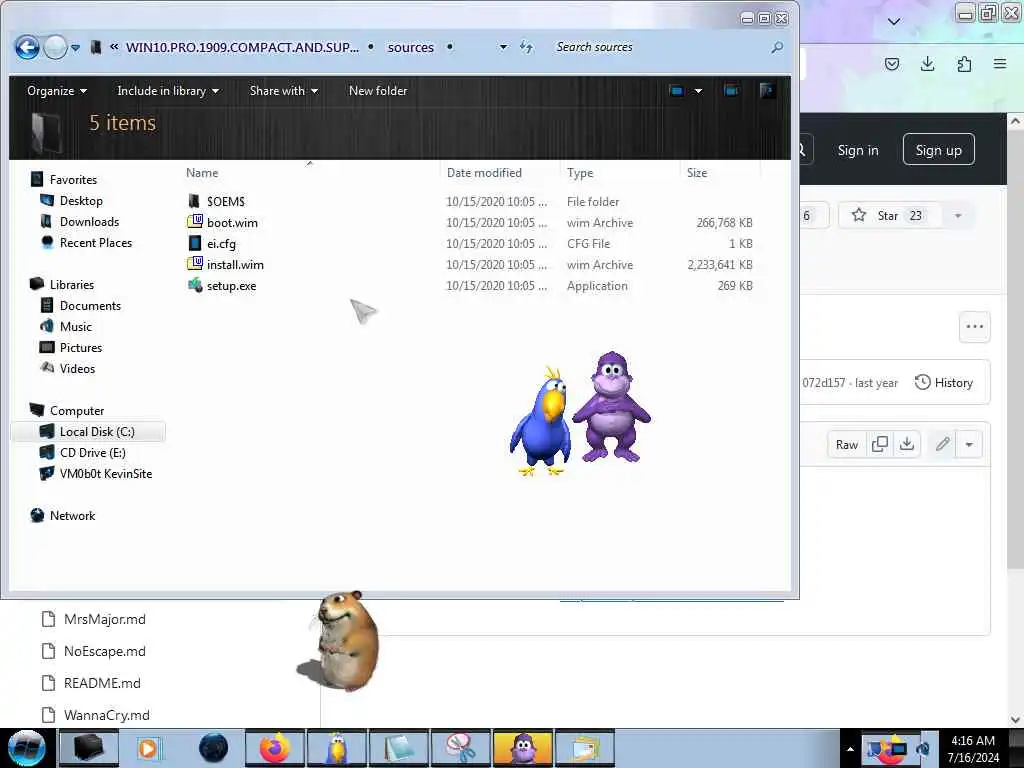Open Firefox extensions puzzle icon
This screenshot has width=1024, height=768.
click(x=964, y=63)
